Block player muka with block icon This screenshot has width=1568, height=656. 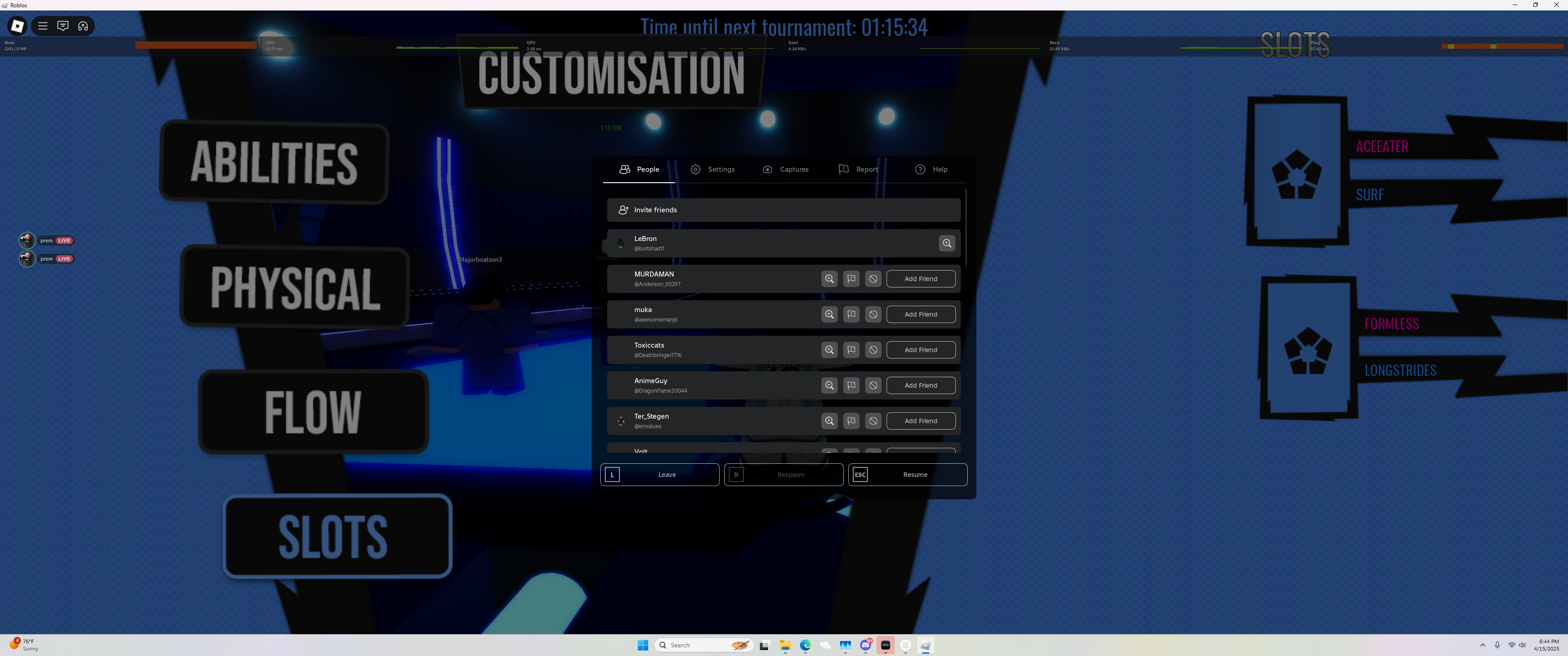(x=873, y=315)
